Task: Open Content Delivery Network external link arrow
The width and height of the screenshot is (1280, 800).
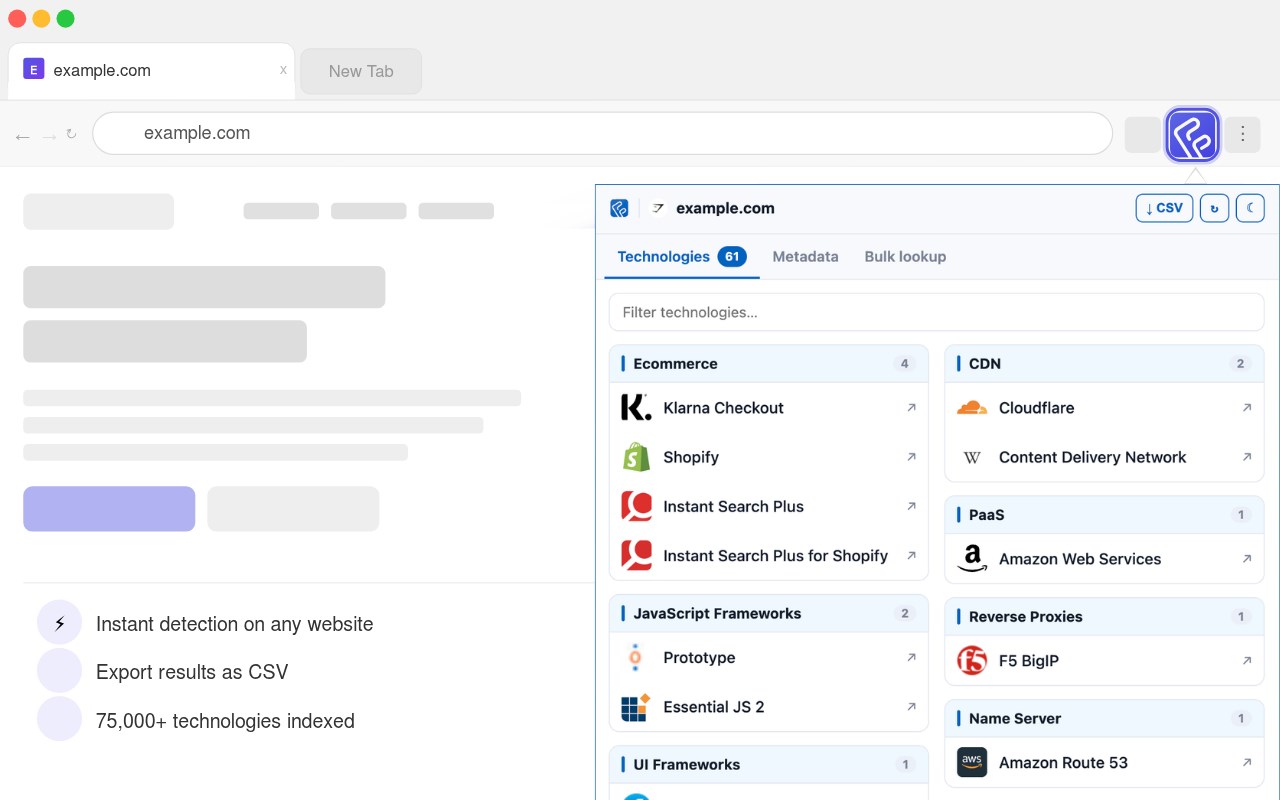Action: tap(1247, 457)
